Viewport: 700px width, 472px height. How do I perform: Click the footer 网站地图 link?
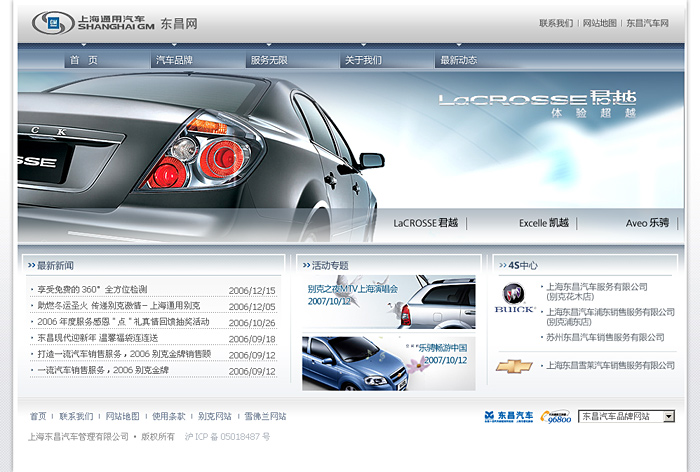click(122, 416)
